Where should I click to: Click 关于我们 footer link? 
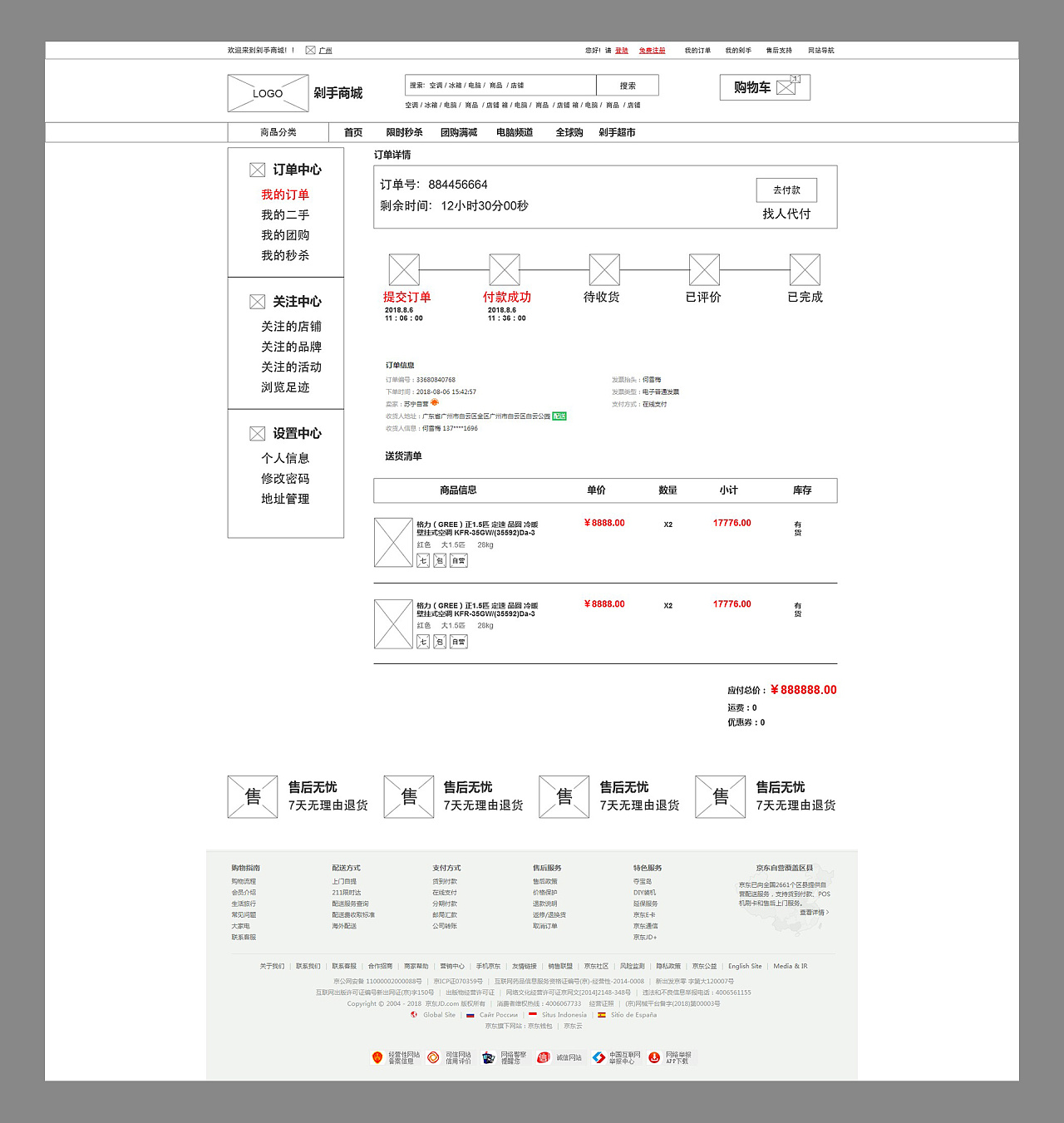tap(272, 966)
